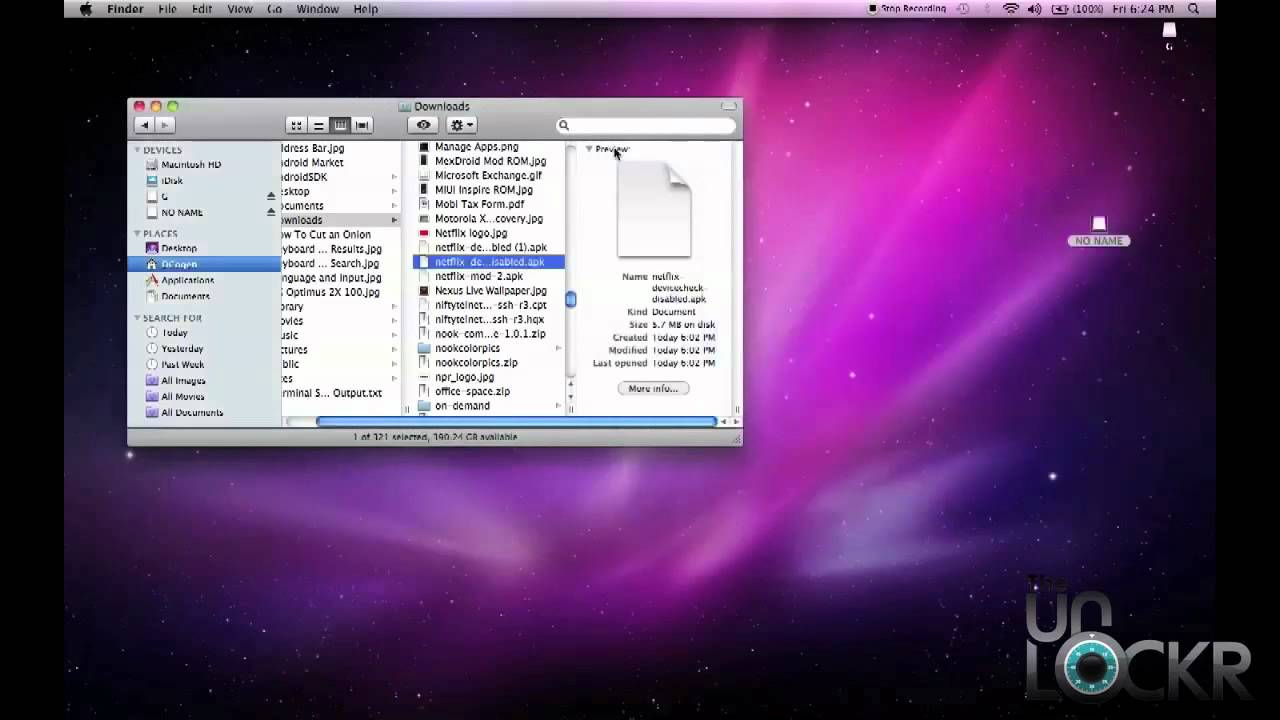Switch to list view in Finder toolbar

318,125
